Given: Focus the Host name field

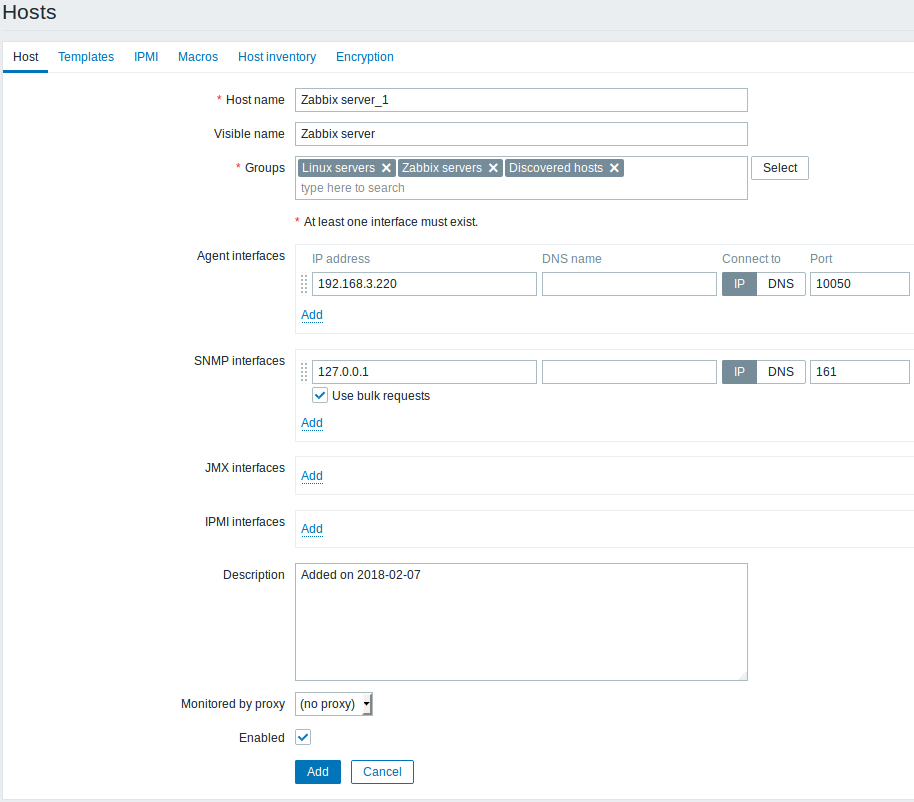Looking at the screenshot, I should 521,100.
